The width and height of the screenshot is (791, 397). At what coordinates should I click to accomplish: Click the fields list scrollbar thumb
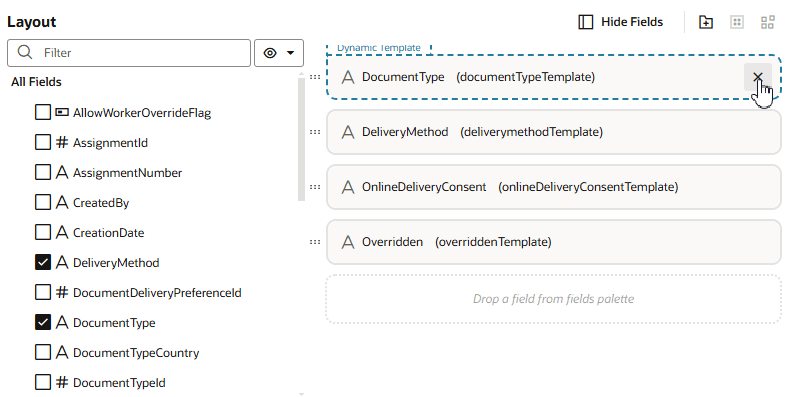click(301, 139)
